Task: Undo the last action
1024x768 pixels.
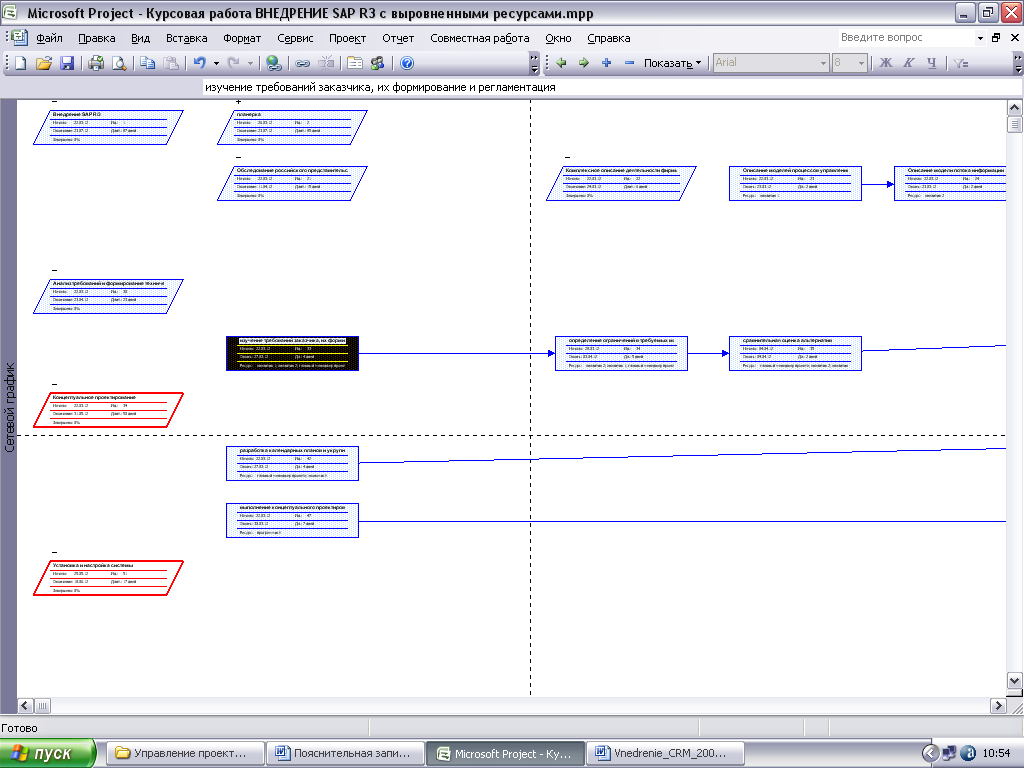Action: (200, 63)
